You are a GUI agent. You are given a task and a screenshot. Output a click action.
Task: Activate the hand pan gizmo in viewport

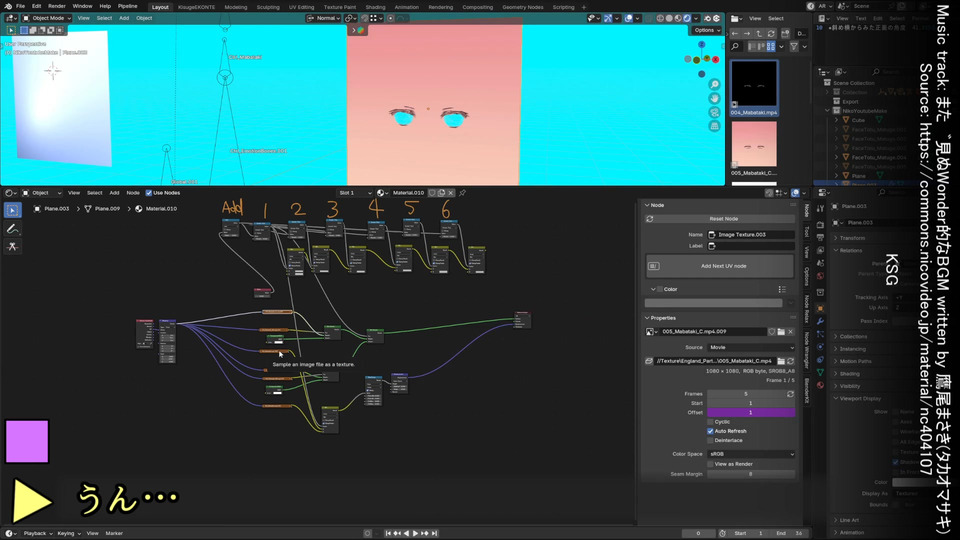pos(714,99)
